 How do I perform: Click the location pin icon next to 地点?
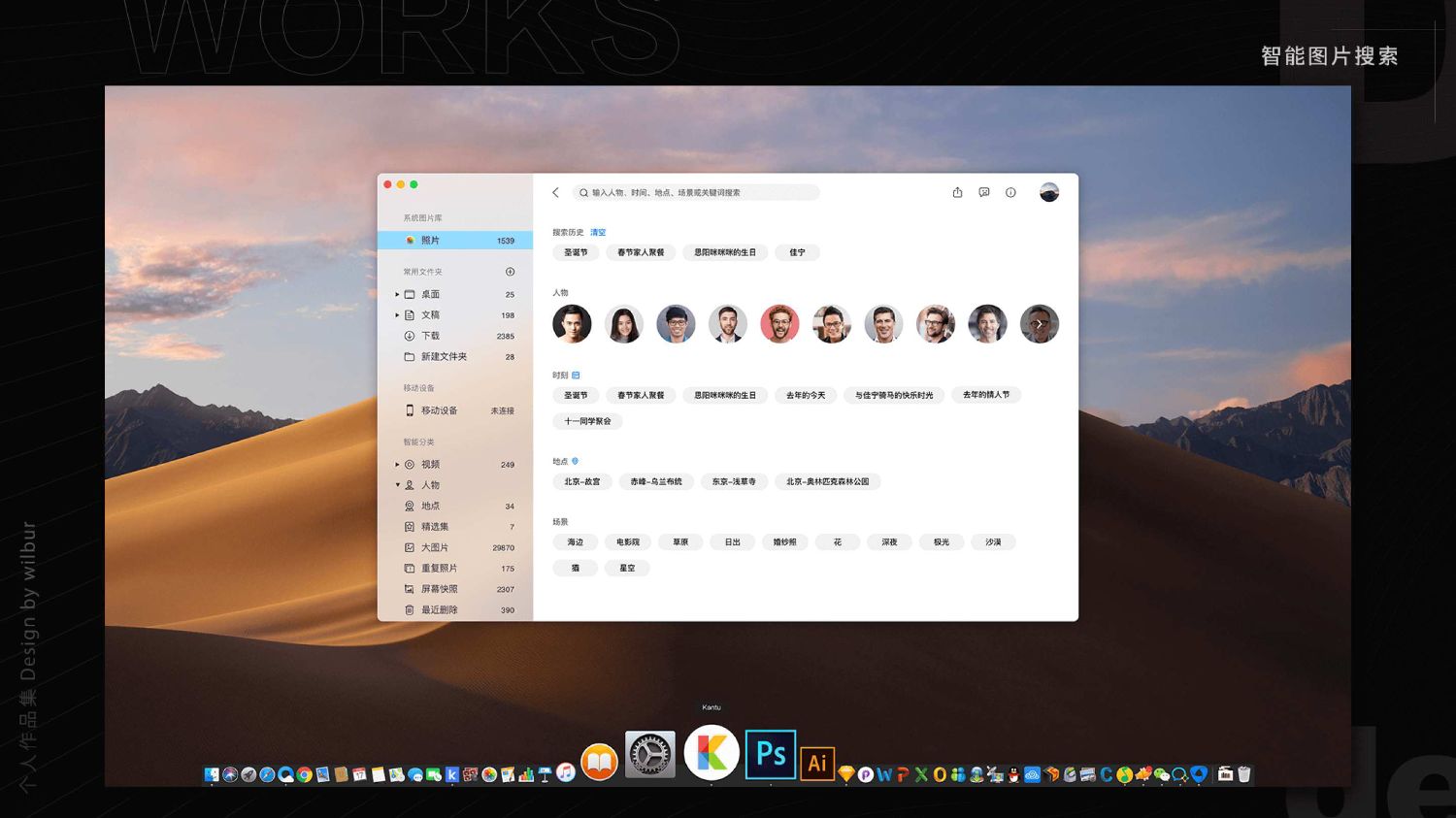tap(576, 462)
